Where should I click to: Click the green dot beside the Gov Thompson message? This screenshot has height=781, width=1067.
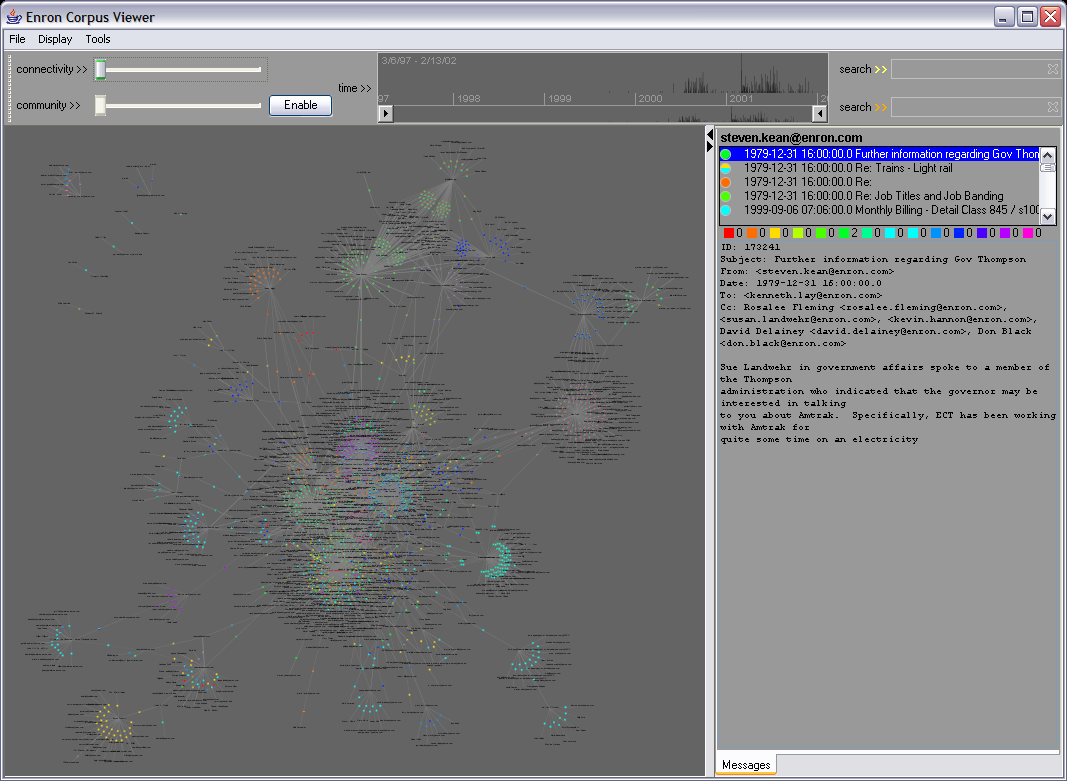(726, 154)
